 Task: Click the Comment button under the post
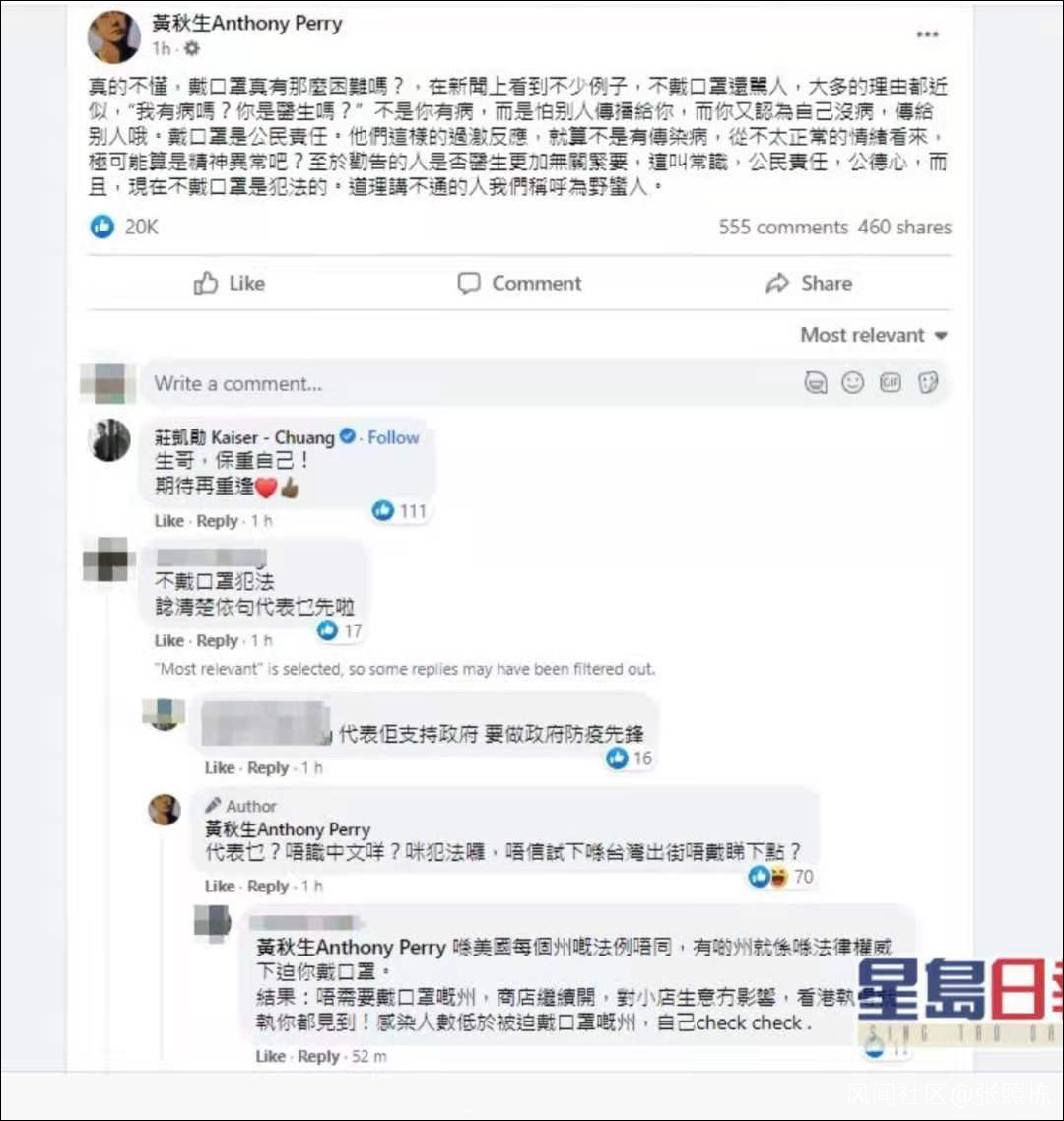(x=519, y=283)
